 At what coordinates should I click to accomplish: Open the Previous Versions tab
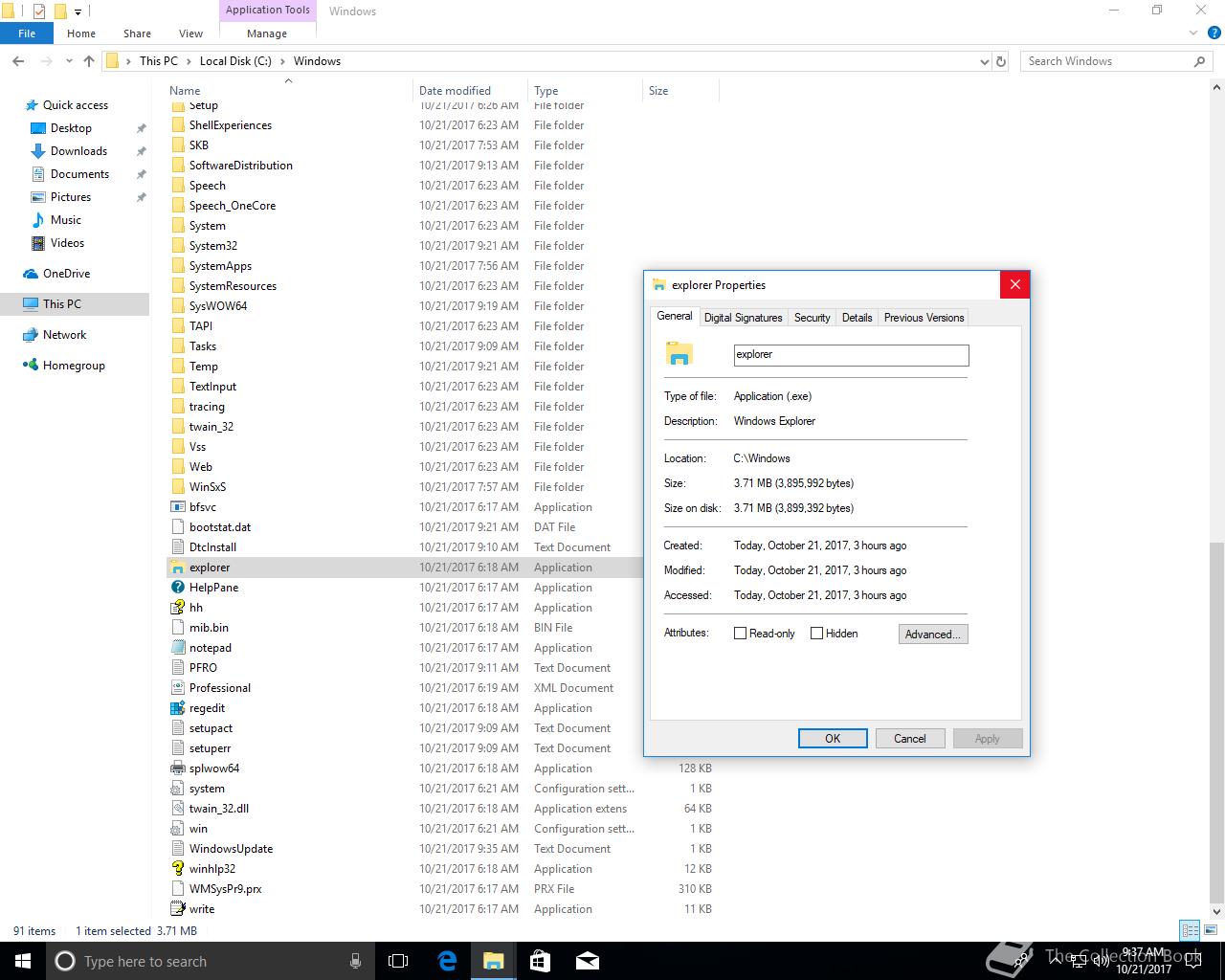tap(924, 318)
